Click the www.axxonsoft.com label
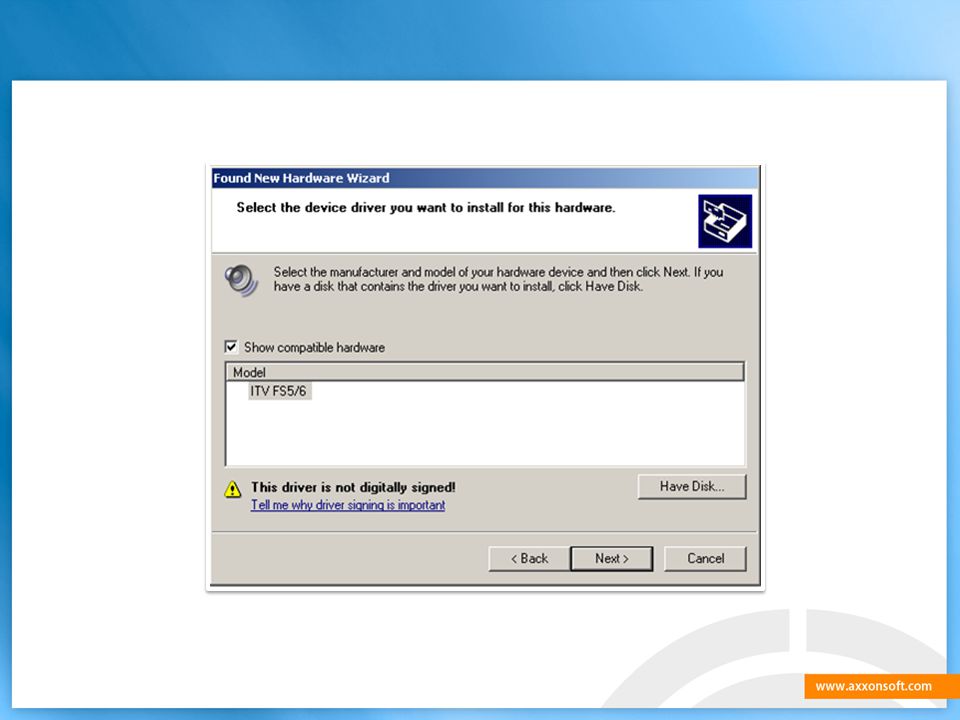The width and height of the screenshot is (960, 720). 874,686
